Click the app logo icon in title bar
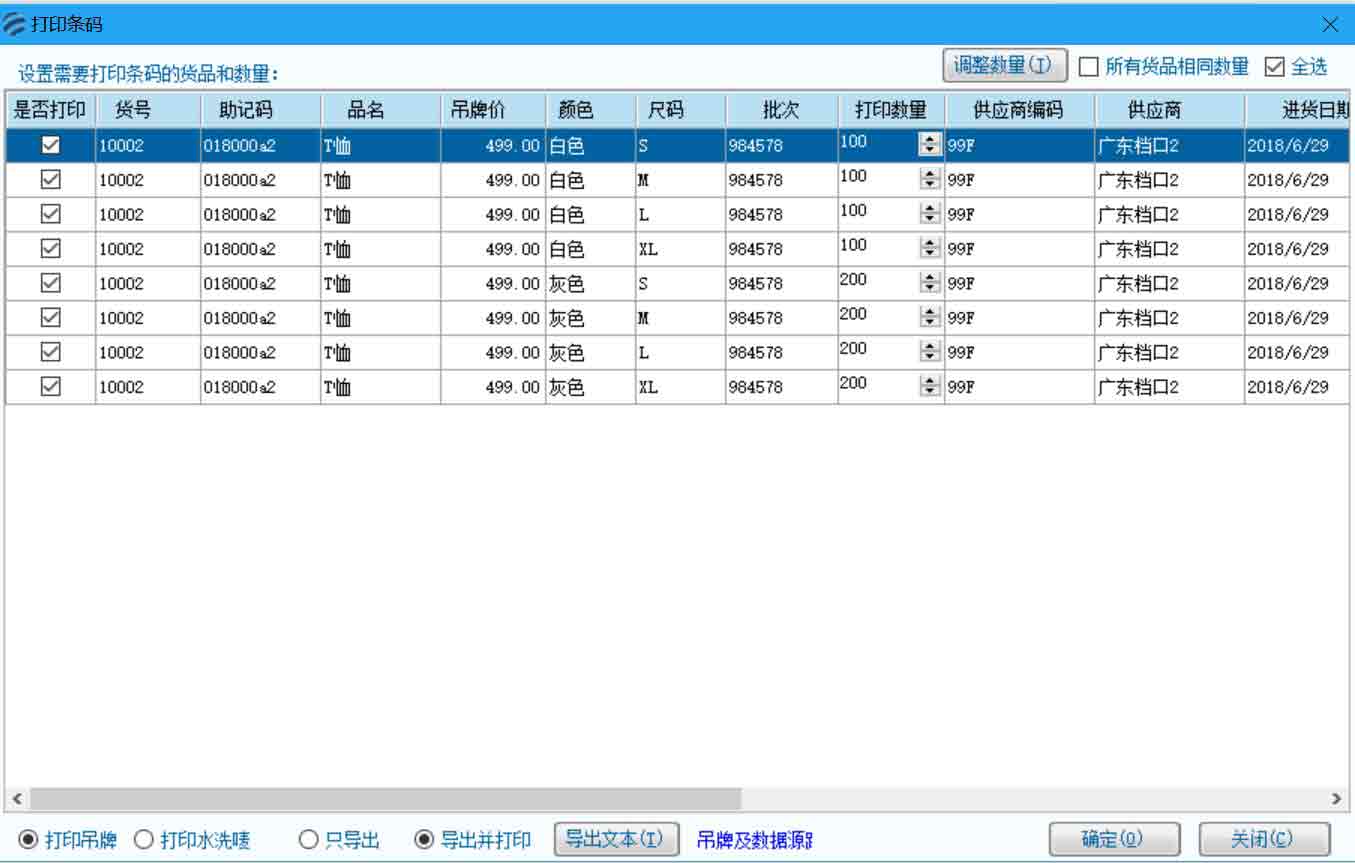The height and width of the screenshot is (863, 1355). pos(15,24)
